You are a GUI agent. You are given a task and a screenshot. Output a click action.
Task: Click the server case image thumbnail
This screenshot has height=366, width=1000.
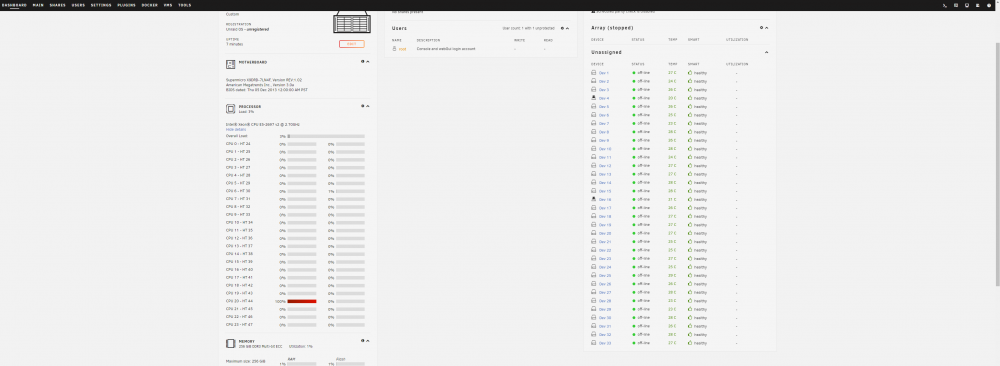pyautogui.click(x=352, y=23)
